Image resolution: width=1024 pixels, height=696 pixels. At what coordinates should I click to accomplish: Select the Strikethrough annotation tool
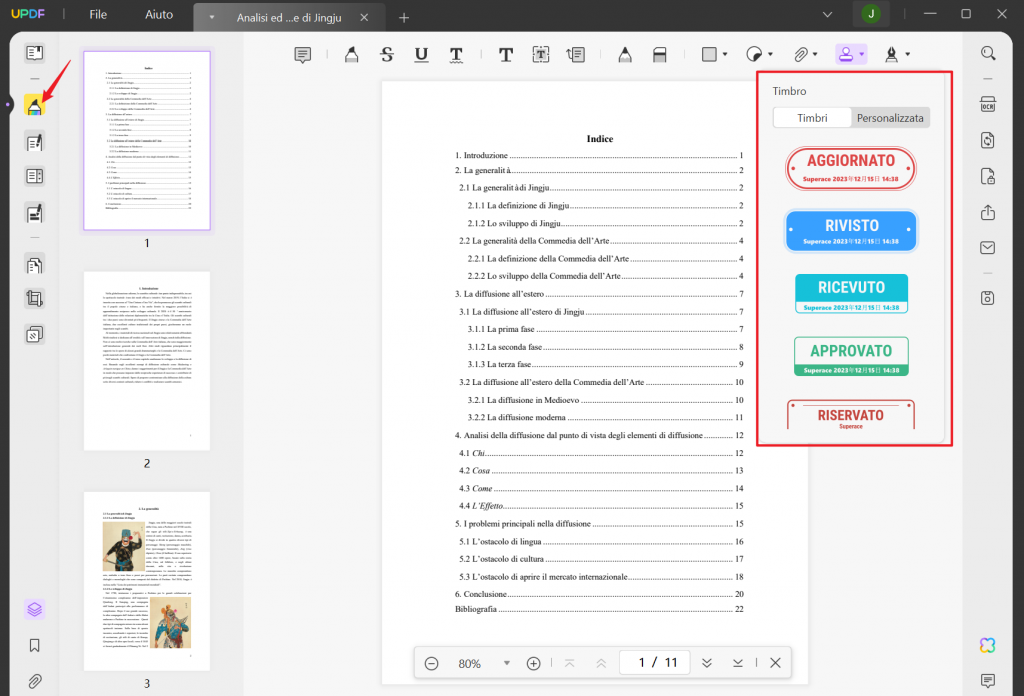click(386, 54)
